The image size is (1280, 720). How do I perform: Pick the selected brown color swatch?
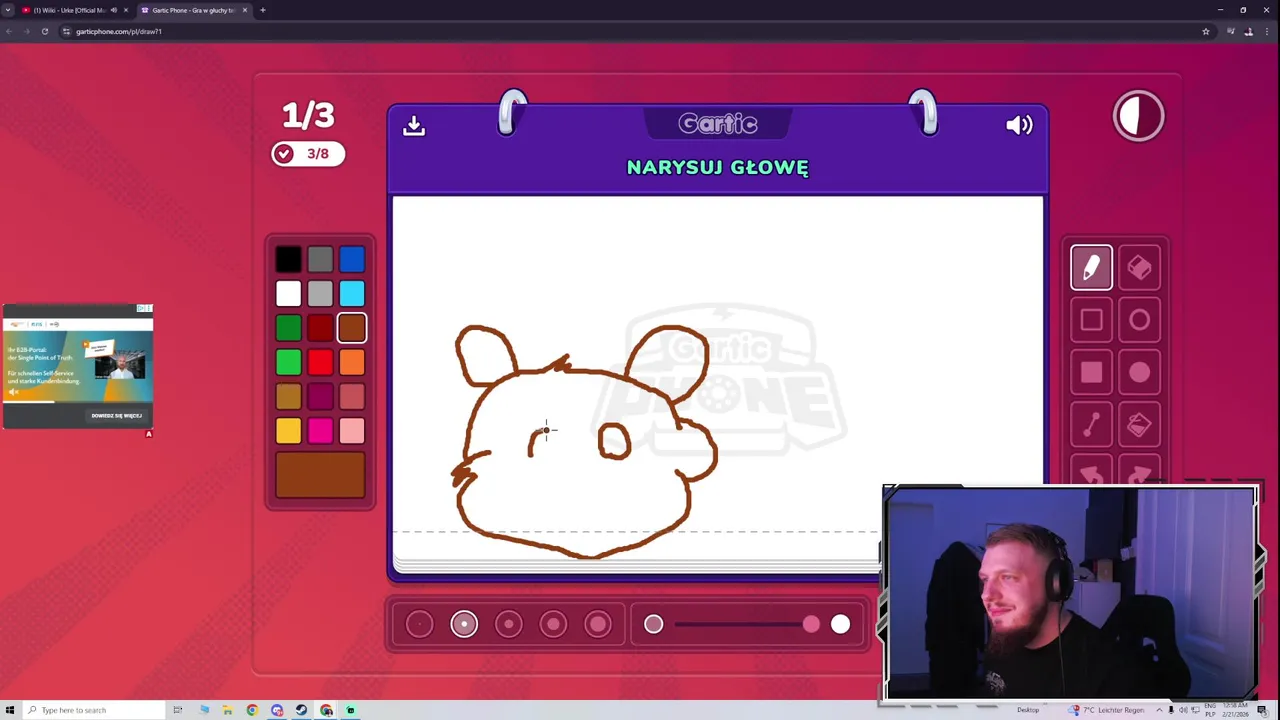coord(352,328)
